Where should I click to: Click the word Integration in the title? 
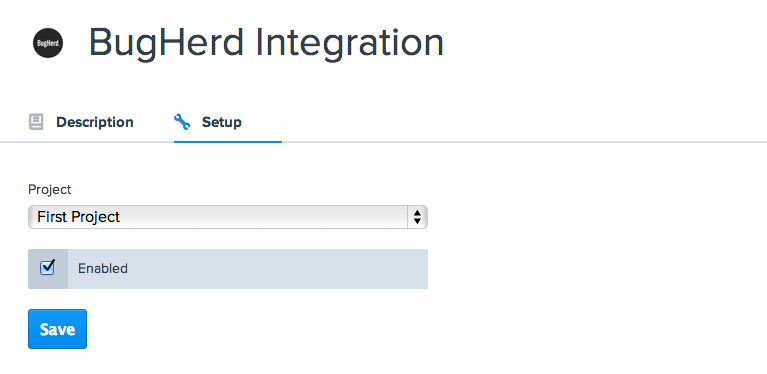pyautogui.click(x=349, y=43)
